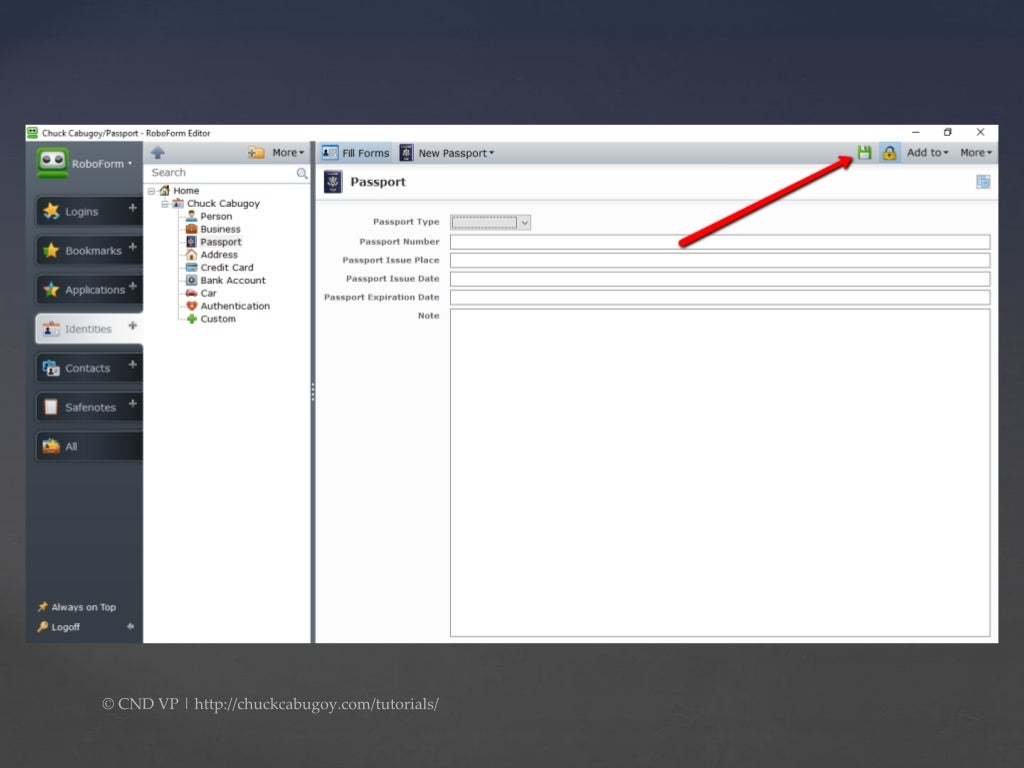The height and width of the screenshot is (768, 1024).
Task: Click the Safenotes notepad icon
Action: click(51, 408)
